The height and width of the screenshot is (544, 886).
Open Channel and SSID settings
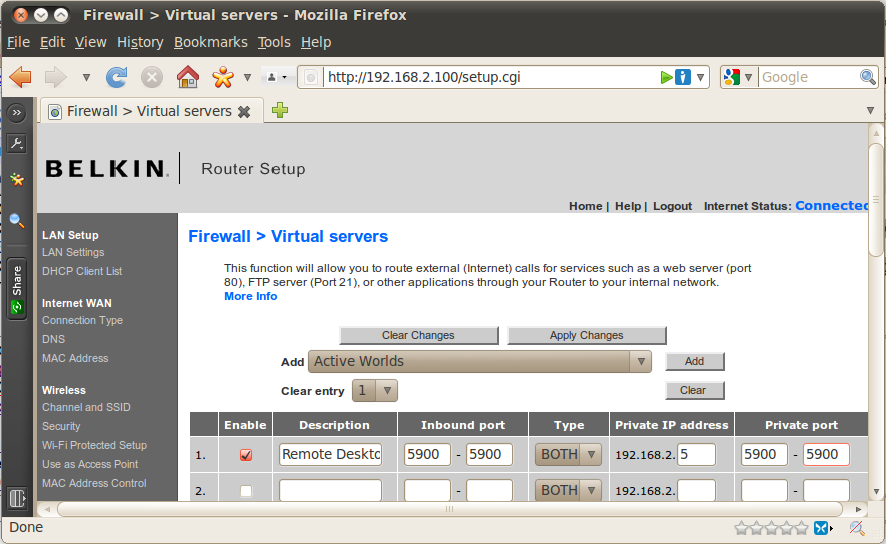pos(86,407)
